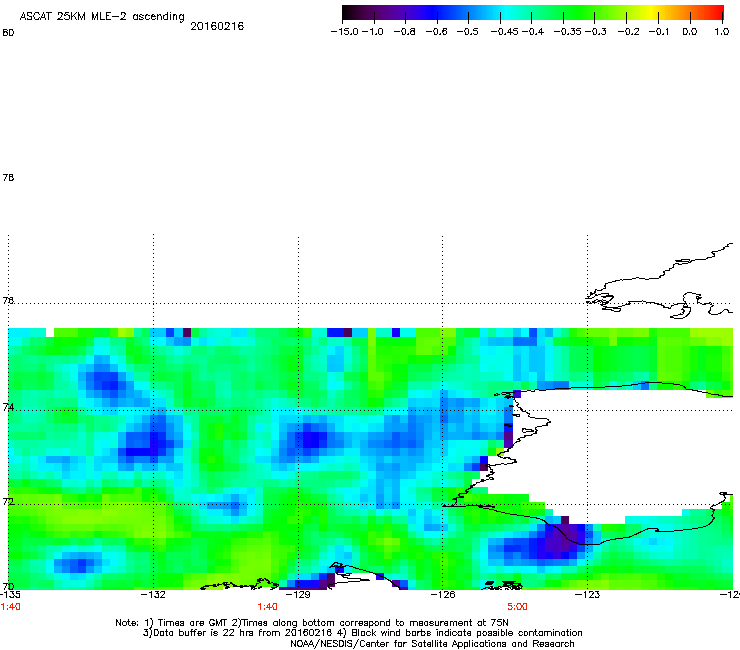The width and height of the screenshot is (740, 650).
Task: Click the -1.0 color scale label
Action: click(x=373, y=32)
